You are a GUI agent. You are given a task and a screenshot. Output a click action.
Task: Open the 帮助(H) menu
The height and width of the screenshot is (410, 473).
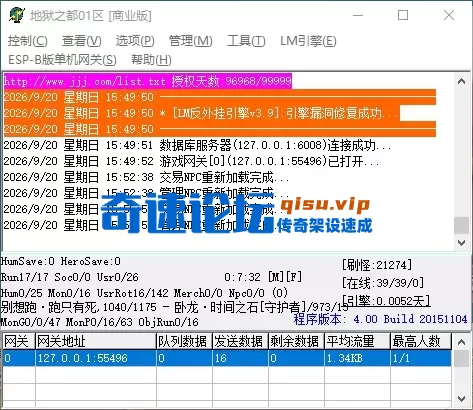151,60
